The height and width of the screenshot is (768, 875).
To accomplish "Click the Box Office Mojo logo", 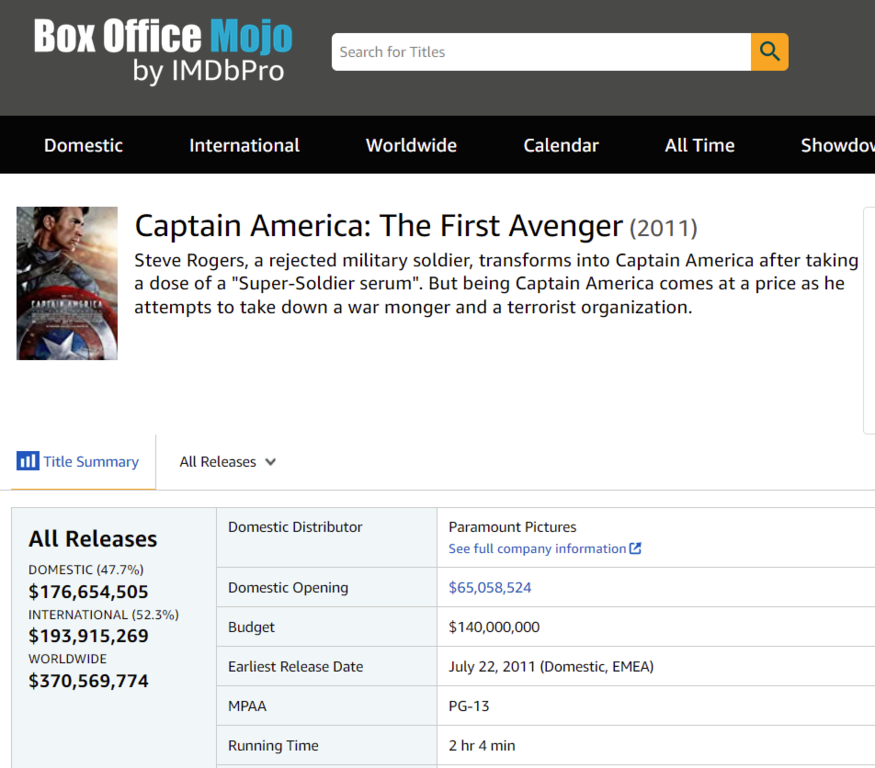I will coord(163,37).
